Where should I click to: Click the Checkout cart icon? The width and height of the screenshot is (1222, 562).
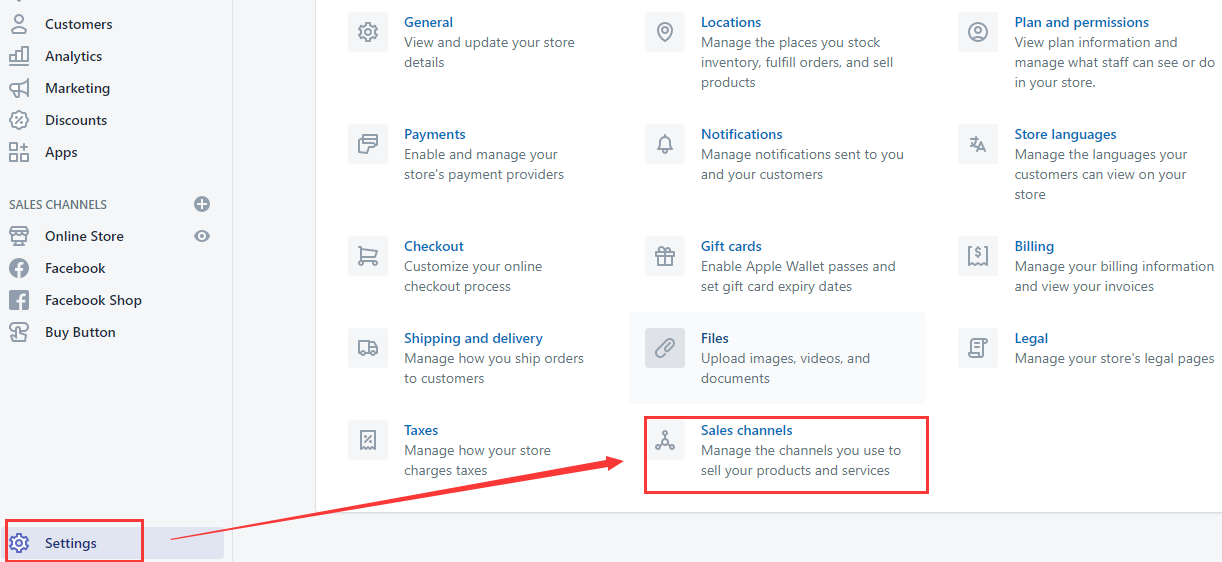coord(368,256)
